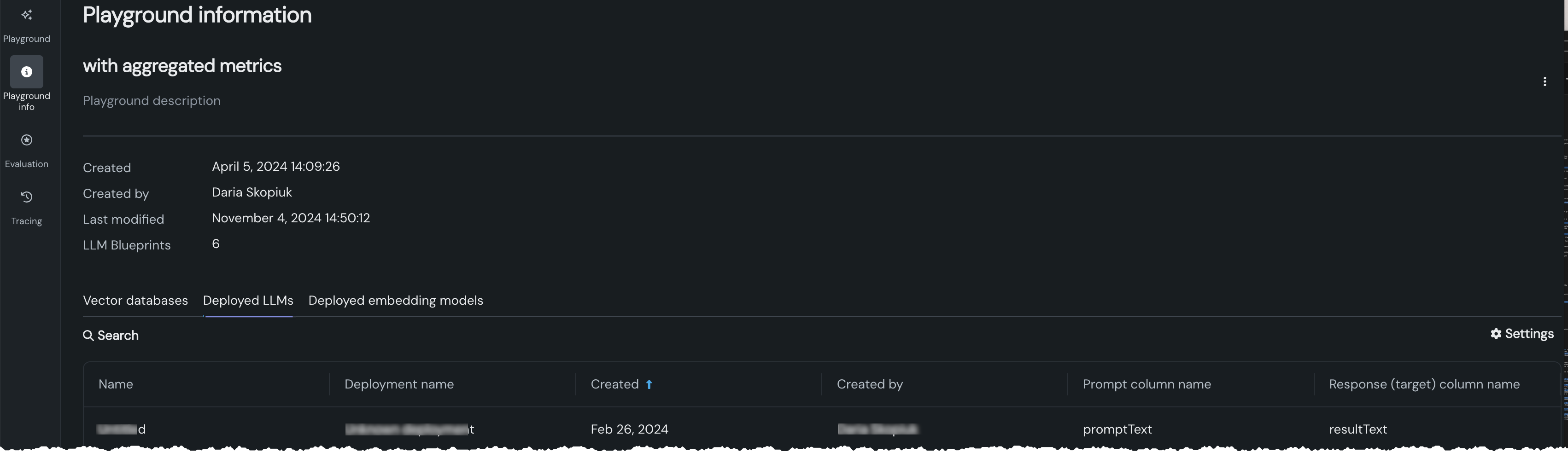Click the Playground description field
Viewport: 1568px width, 452px height.
pyautogui.click(x=152, y=101)
